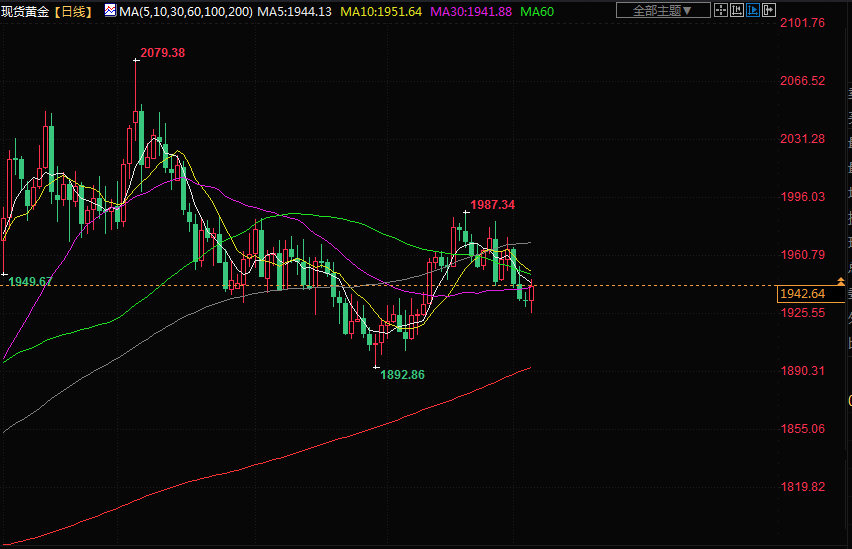Click the 2066.52 axis price

click(803, 81)
